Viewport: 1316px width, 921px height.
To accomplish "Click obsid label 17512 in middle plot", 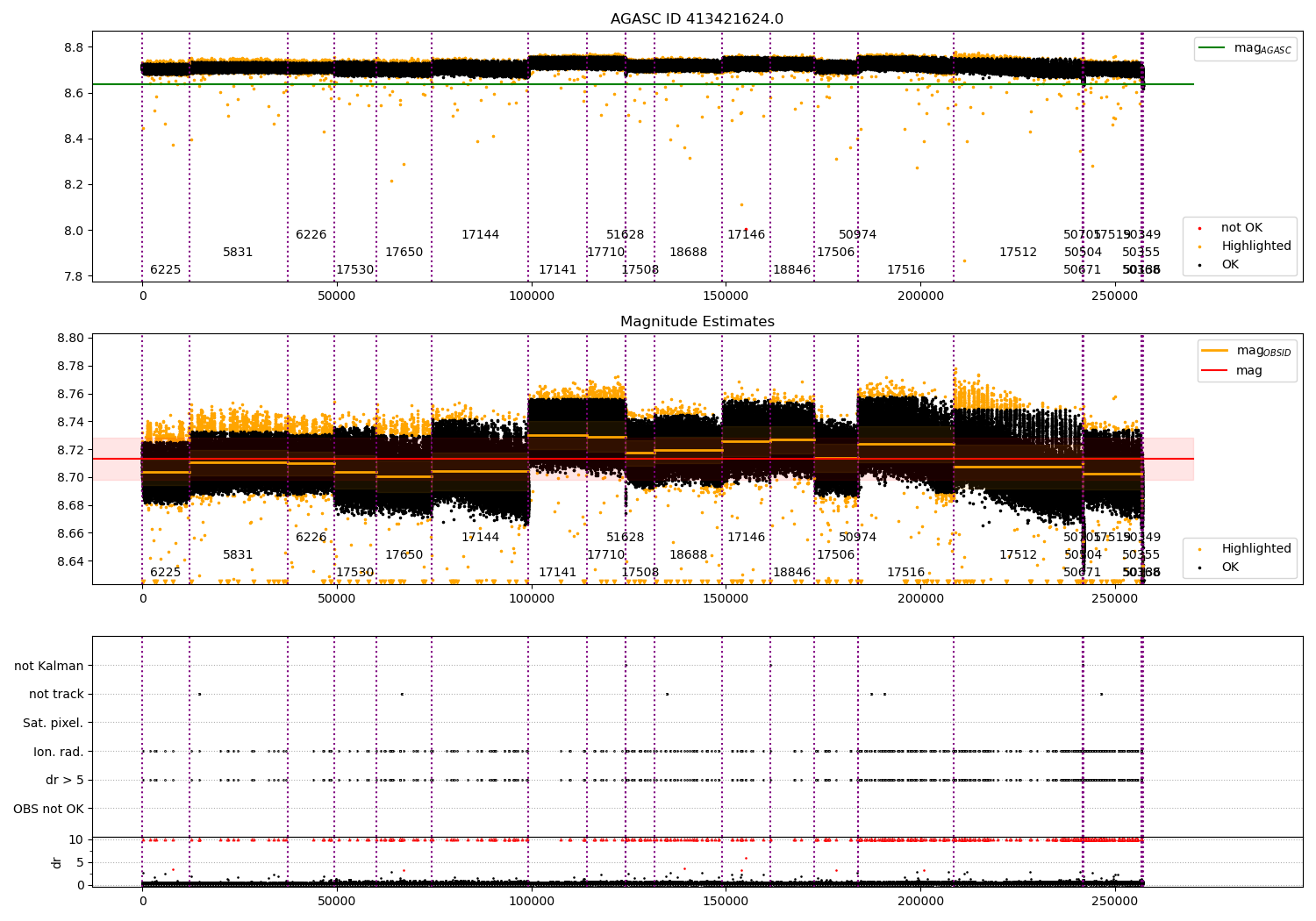I will tap(1018, 555).
